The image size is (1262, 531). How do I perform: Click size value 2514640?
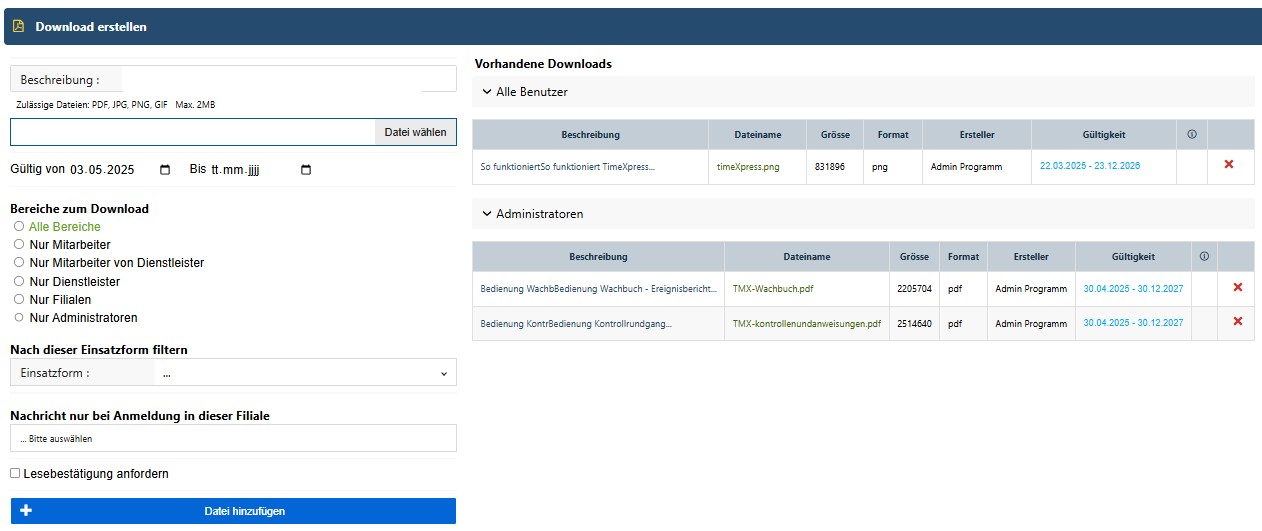[914, 323]
